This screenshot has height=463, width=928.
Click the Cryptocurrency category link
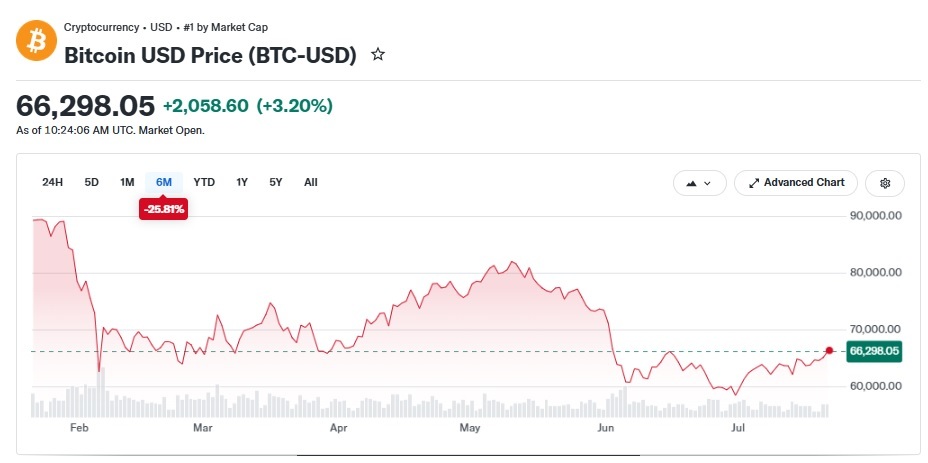point(101,27)
